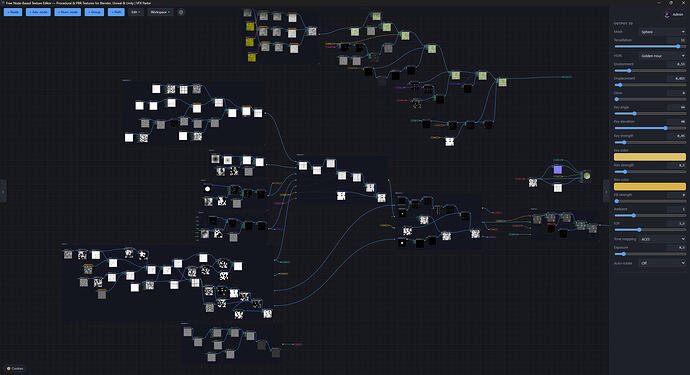This screenshot has height=375, width=690.
Task: Click the round settings icon in the top toolbar
Action: click(181, 12)
